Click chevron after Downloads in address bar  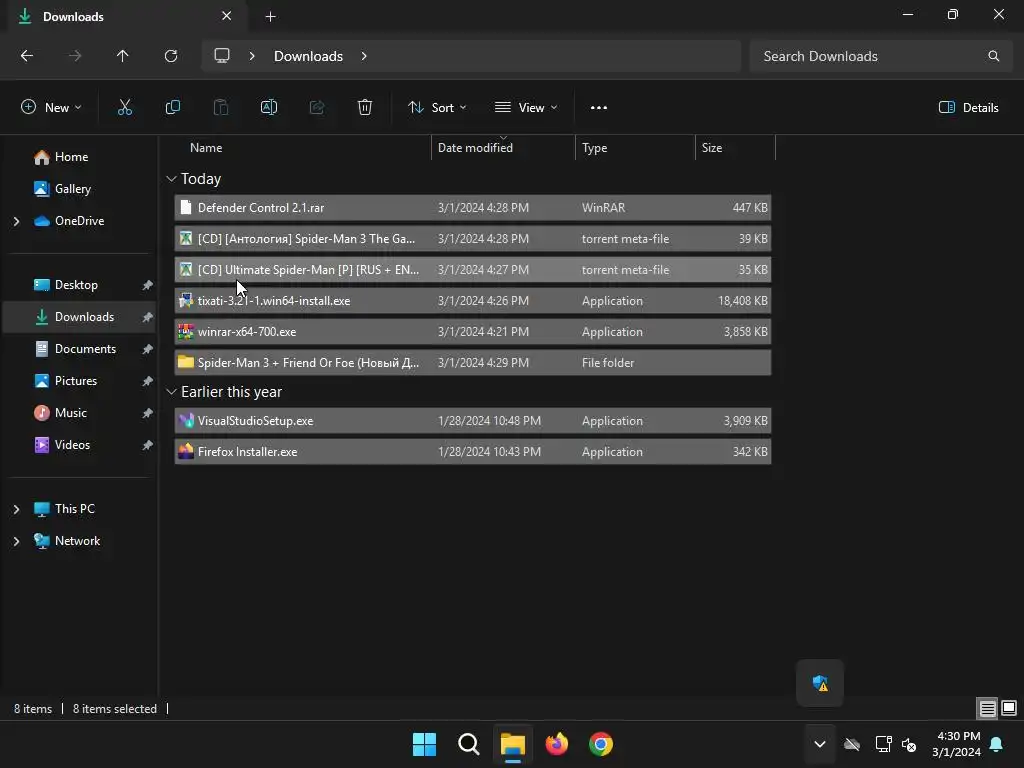pos(364,56)
